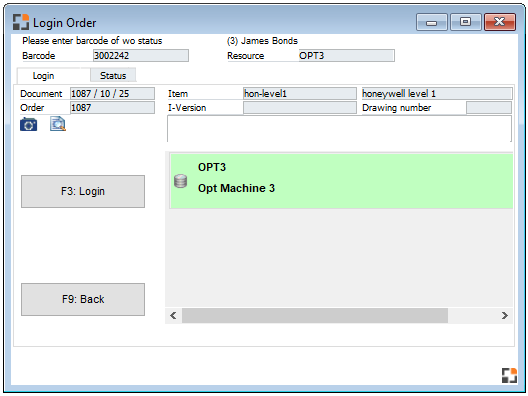This screenshot has height=396, width=528.
Task: Select the database cylinder icon beside OPT3
Action: [x=180, y=181]
